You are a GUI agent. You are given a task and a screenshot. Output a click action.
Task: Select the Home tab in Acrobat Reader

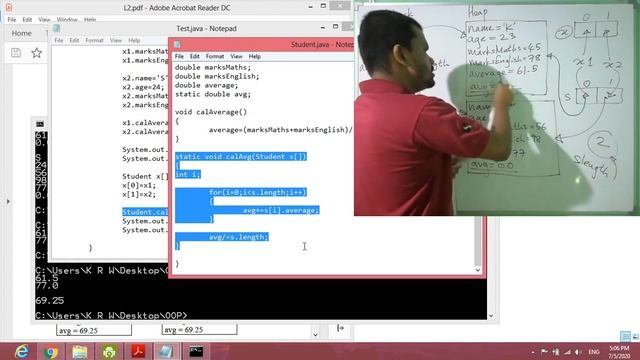tap(21, 33)
